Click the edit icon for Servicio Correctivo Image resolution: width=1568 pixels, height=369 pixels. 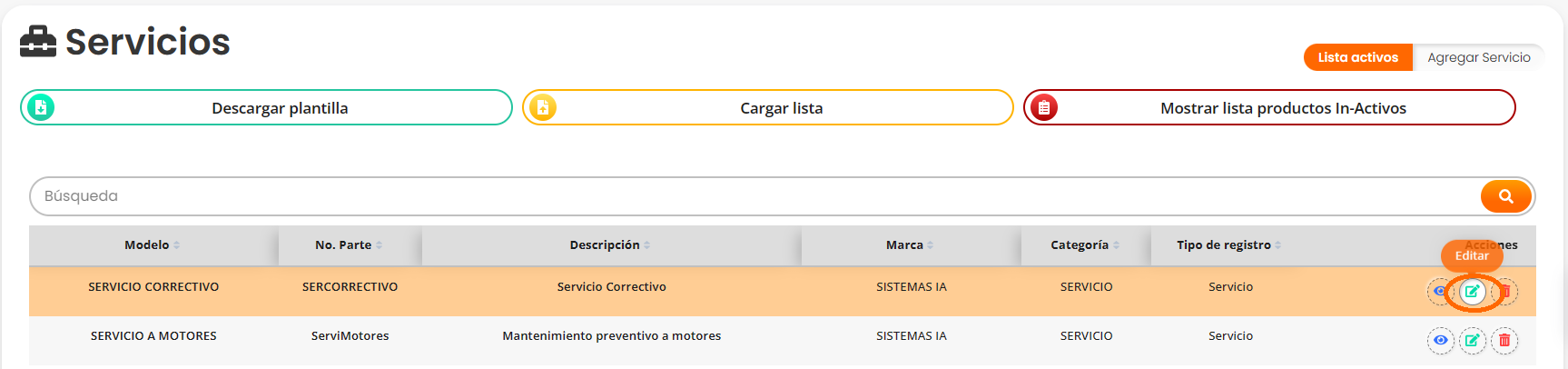tap(1472, 292)
